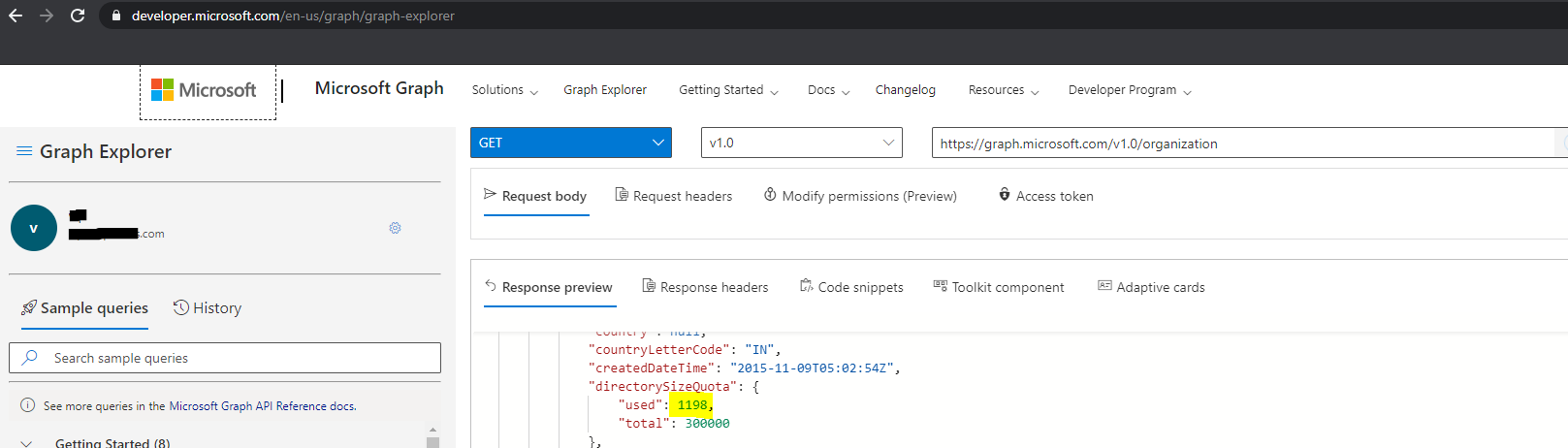Click the browser forward arrow
Screen dimensions: 1568x448
(x=47, y=16)
